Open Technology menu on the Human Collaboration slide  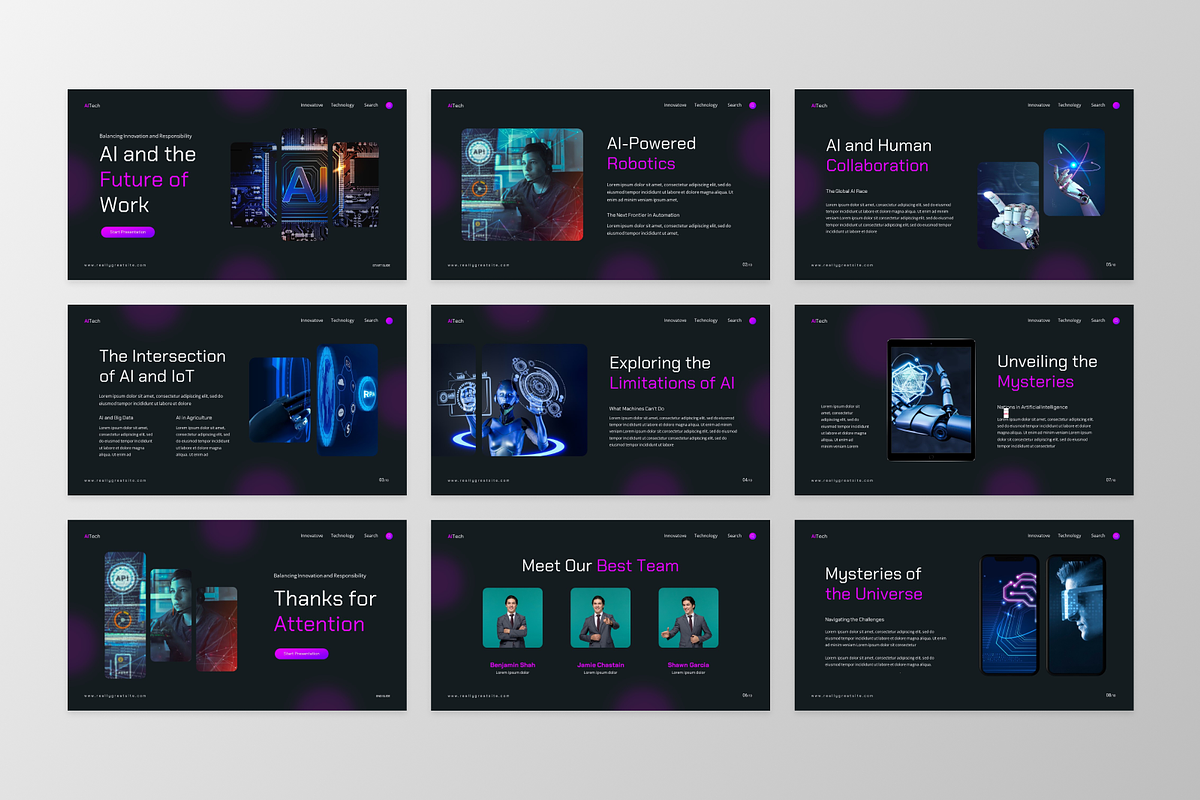click(x=1070, y=105)
